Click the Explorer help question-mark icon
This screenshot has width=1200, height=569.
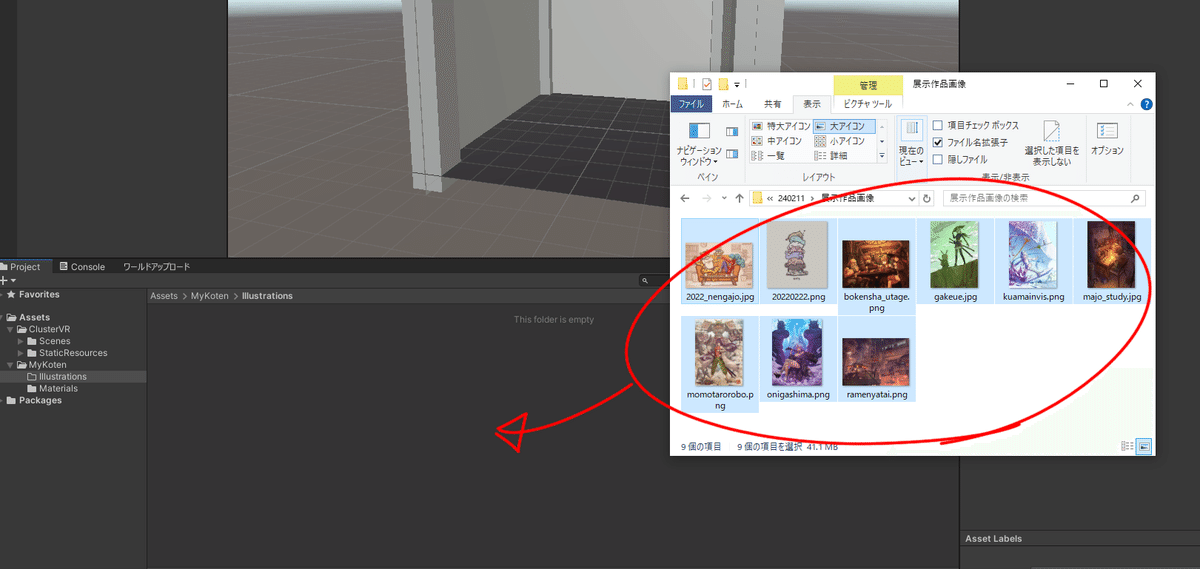pyautogui.click(x=1146, y=103)
